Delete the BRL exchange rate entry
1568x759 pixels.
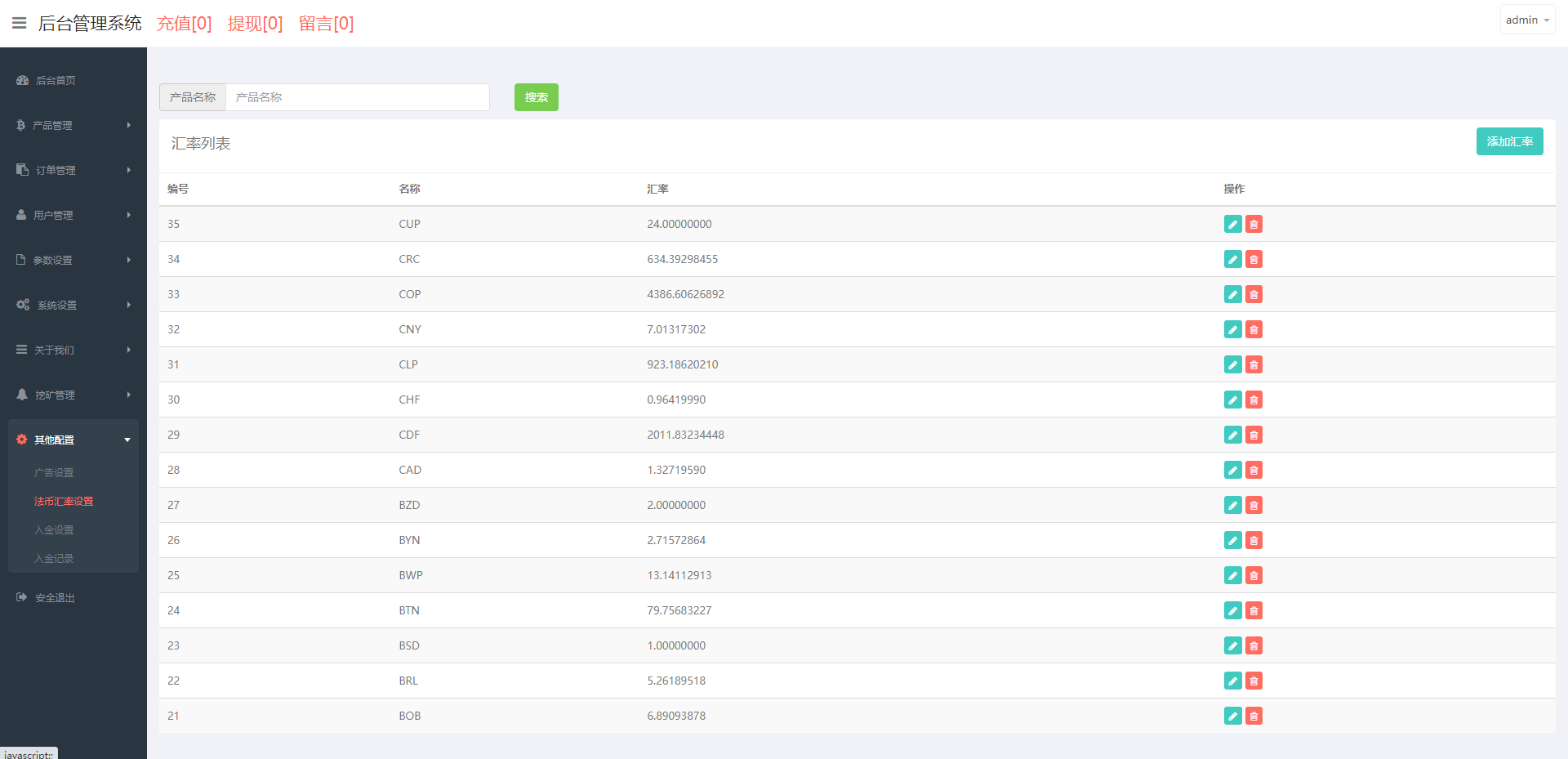click(x=1254, y=681)
